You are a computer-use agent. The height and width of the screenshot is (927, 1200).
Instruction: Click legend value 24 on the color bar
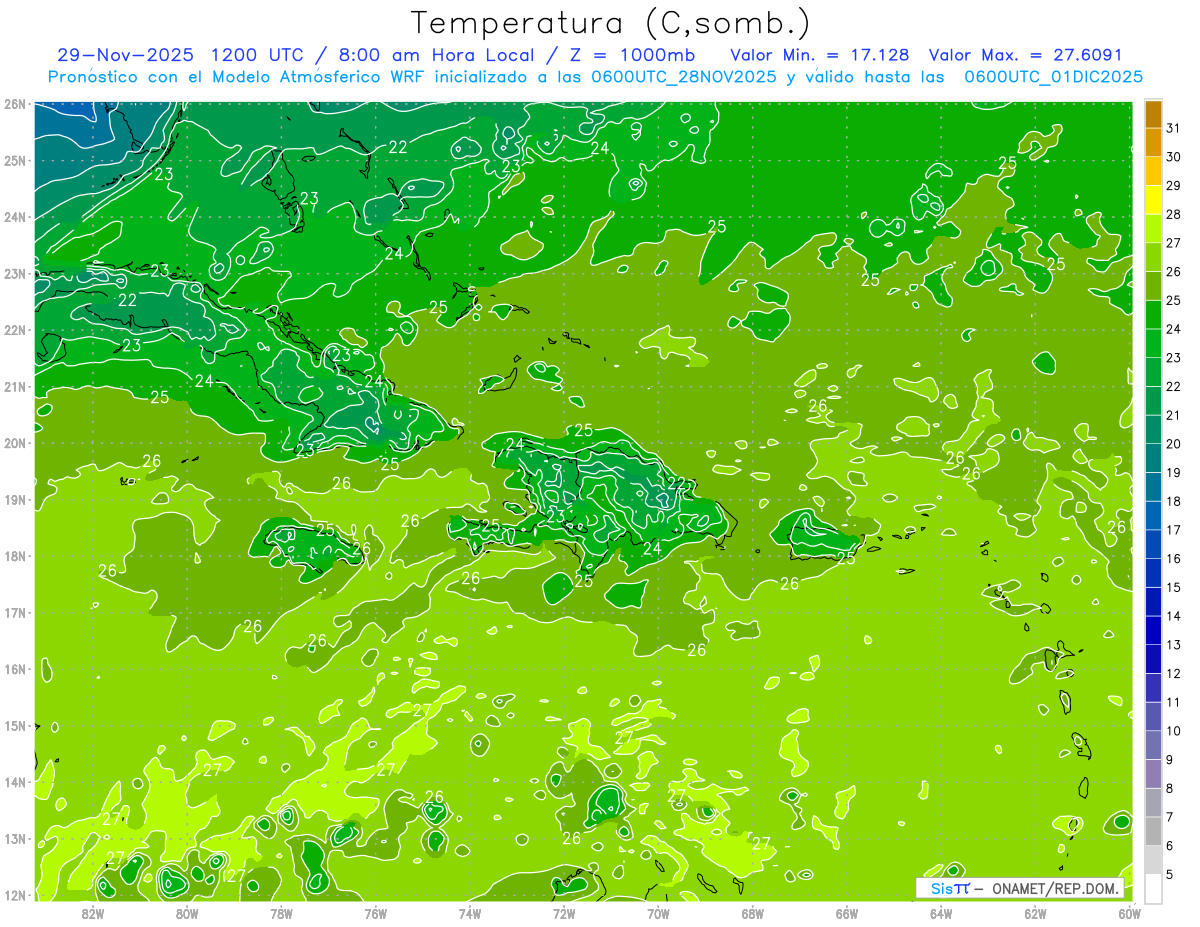[x=1173, y=329]
